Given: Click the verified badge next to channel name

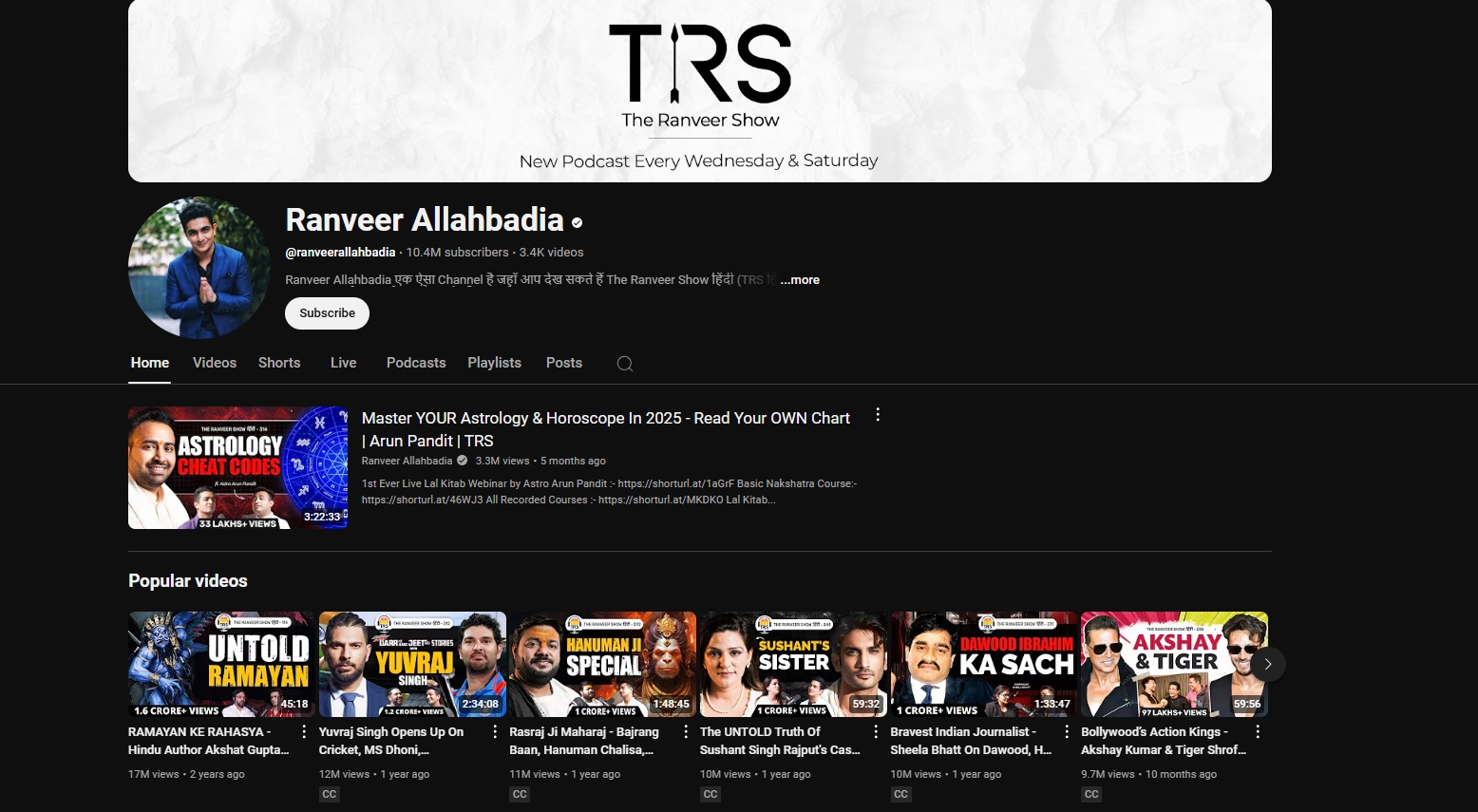Looking at the screenshot, I should coord(577,222).
